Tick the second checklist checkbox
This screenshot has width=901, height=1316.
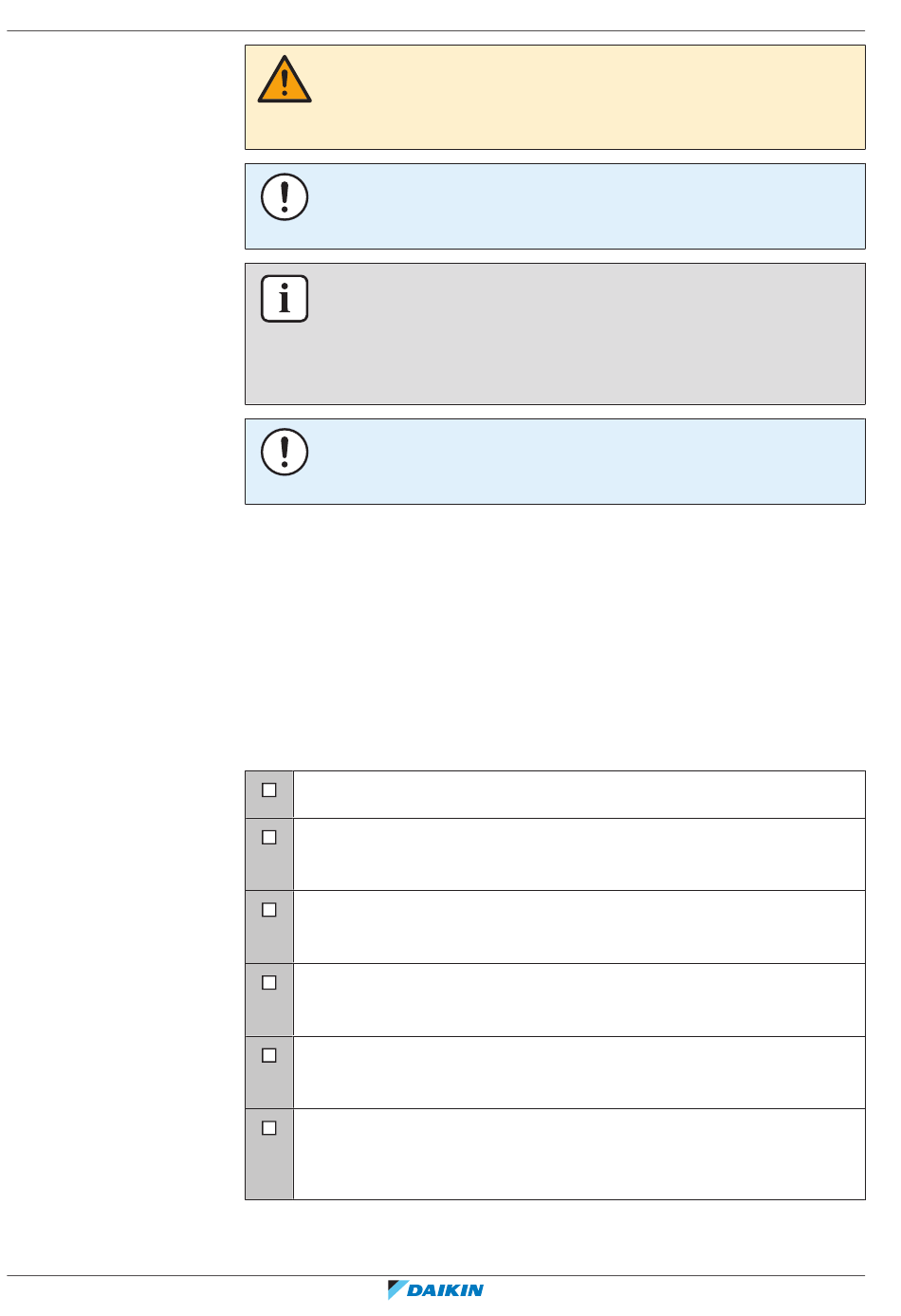[269, 837]
